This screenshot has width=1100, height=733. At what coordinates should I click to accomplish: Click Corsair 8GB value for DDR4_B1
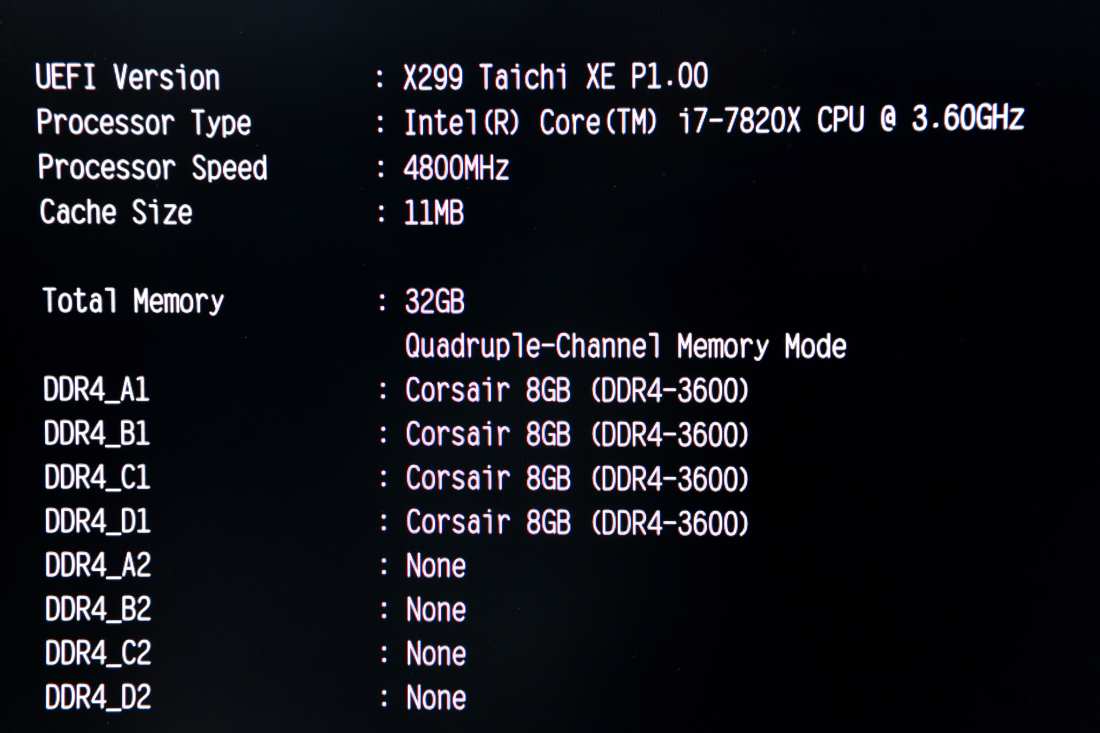[x=576, y=434]
